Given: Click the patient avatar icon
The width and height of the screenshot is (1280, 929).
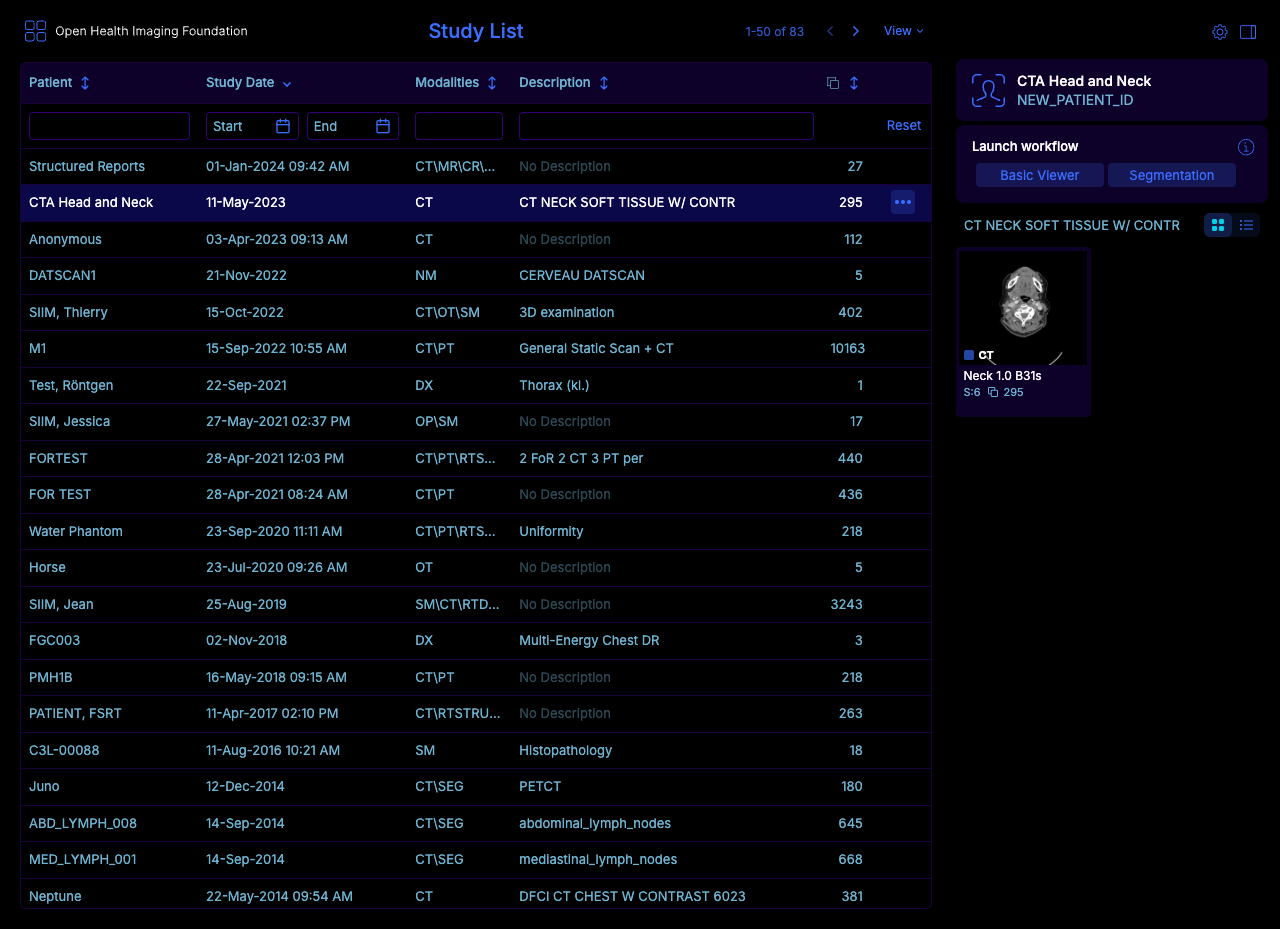Looking at the screenshot, I should pos(989,90).
